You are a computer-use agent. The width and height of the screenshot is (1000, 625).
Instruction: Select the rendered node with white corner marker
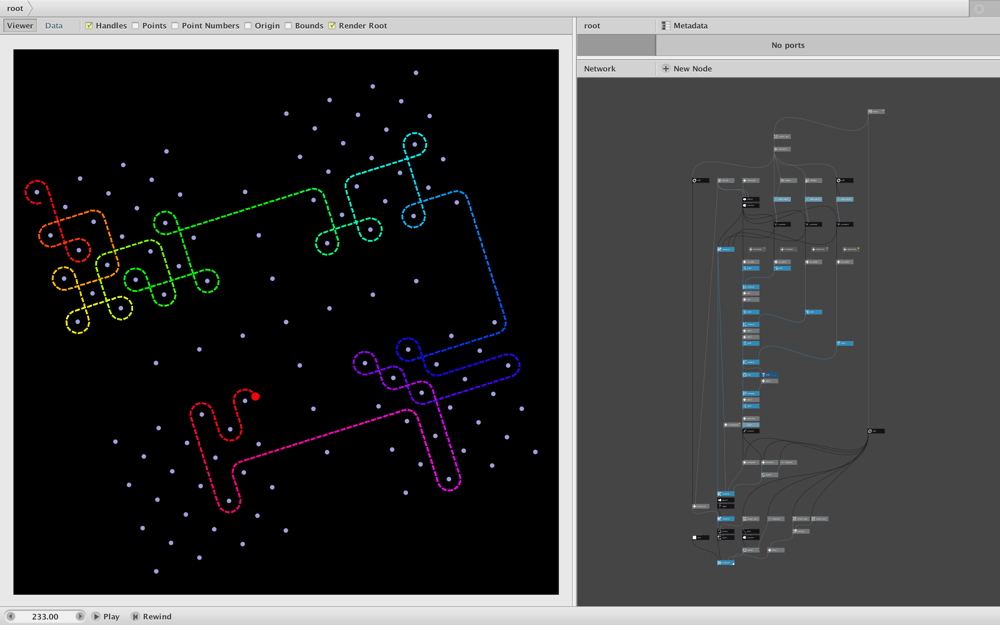[726, 562]
